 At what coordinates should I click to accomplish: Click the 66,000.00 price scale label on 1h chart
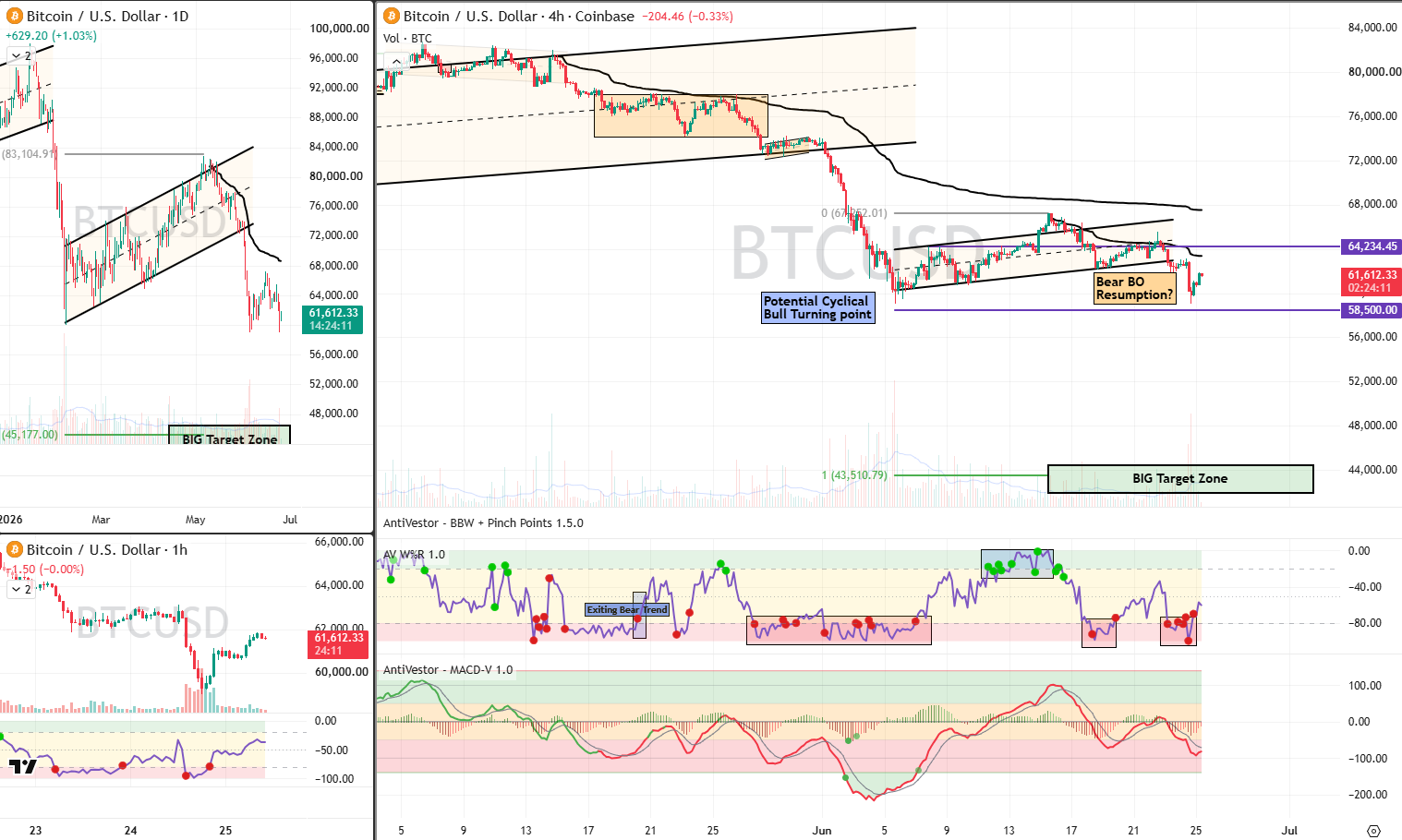point(339,542)
